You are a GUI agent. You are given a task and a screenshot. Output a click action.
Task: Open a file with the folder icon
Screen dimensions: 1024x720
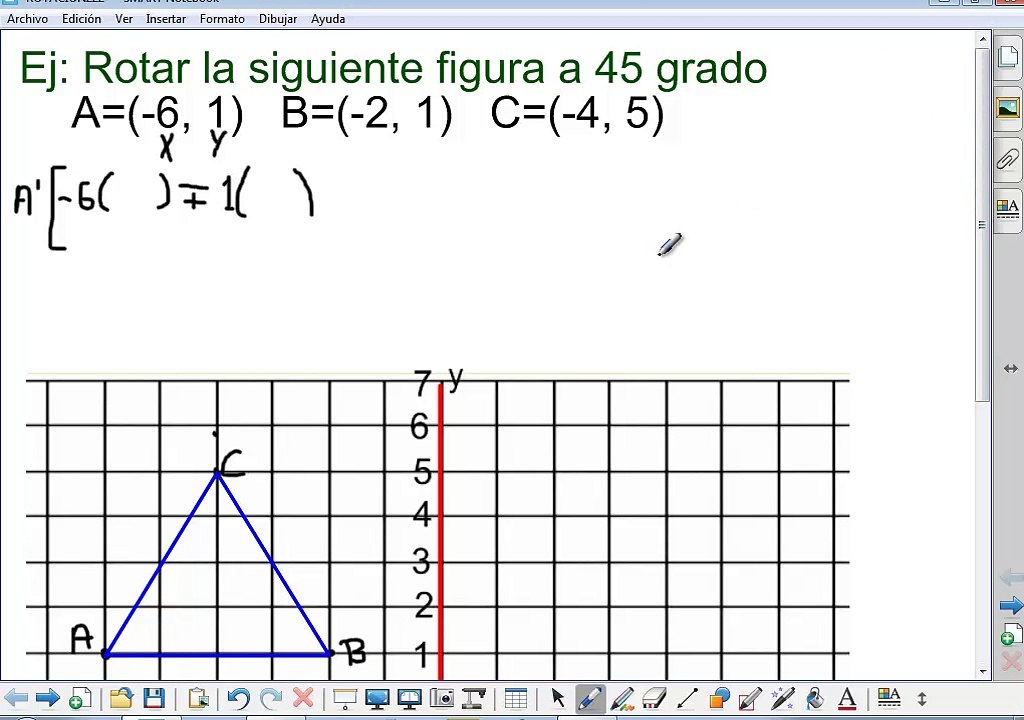(x=121, y=698)
